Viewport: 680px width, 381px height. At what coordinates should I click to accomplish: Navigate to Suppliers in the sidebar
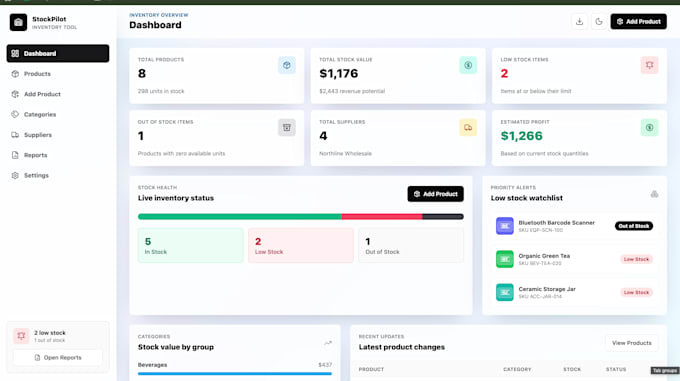click(58, 135)
